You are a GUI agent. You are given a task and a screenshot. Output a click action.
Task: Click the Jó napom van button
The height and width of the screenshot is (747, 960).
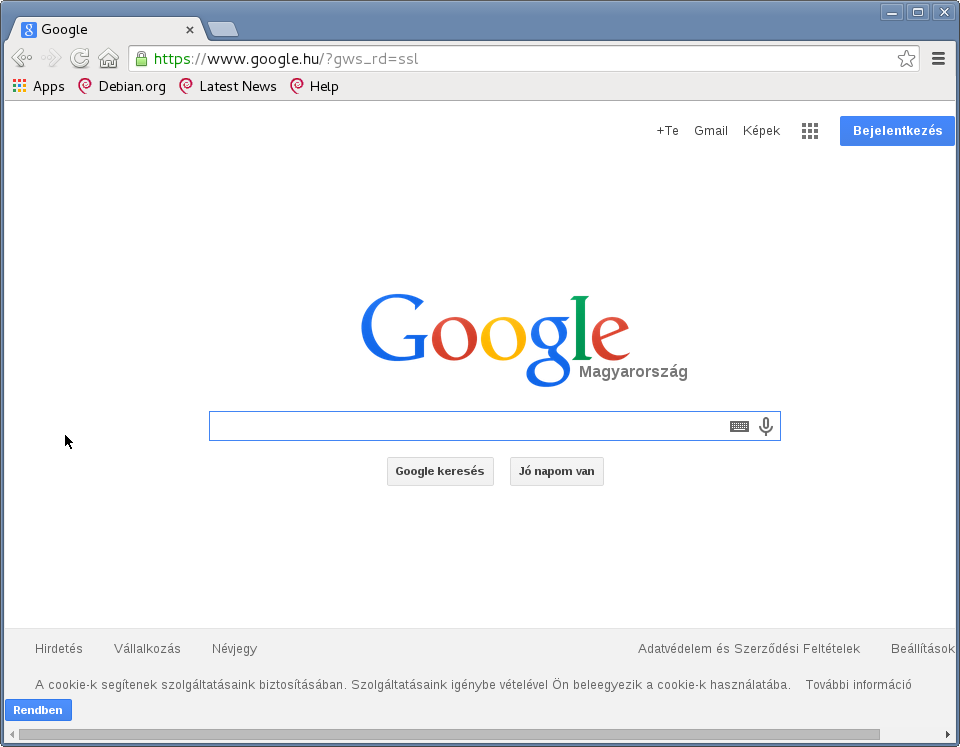(x=557, y=471)
